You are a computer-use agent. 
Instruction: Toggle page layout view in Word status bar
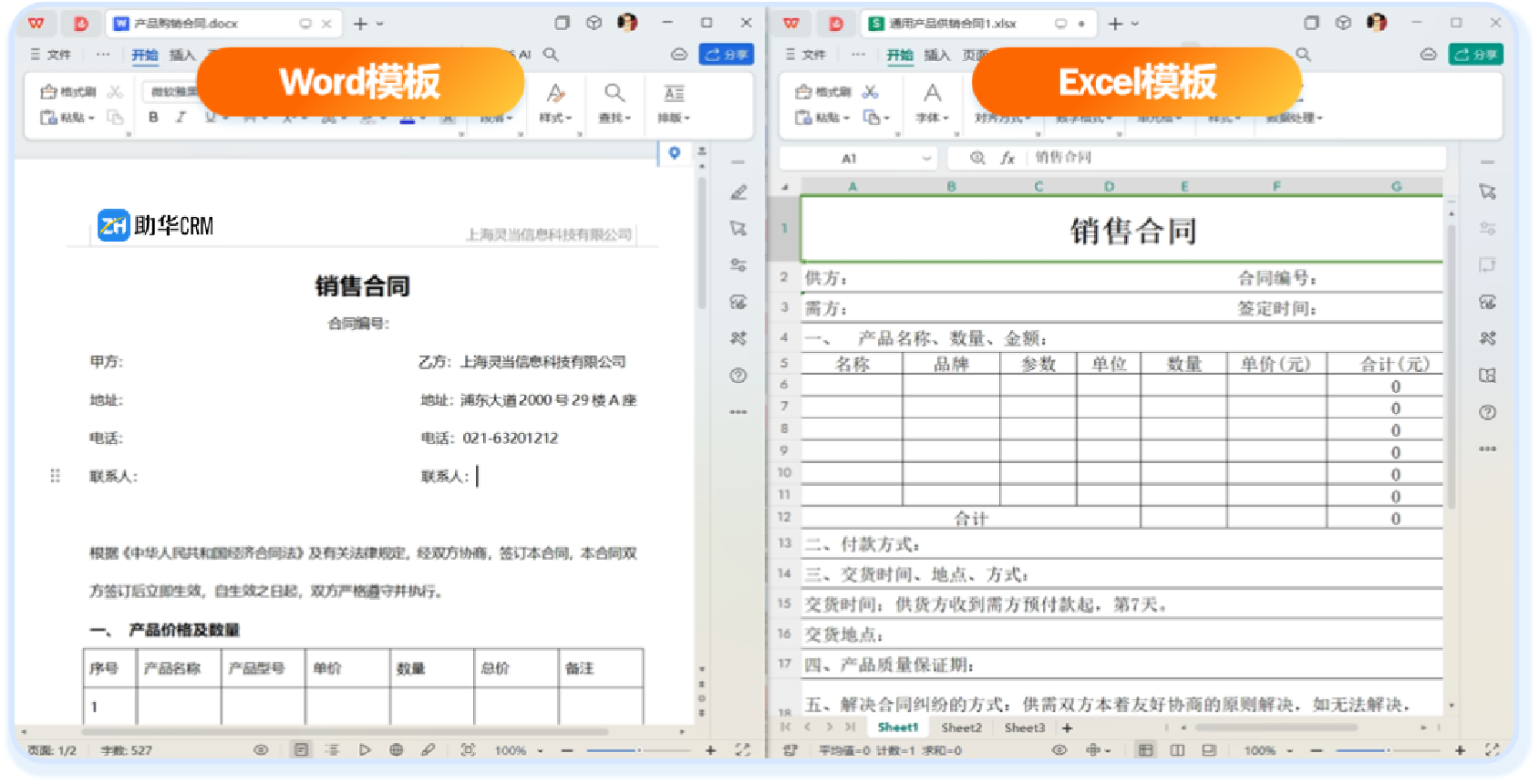point(301,750)
